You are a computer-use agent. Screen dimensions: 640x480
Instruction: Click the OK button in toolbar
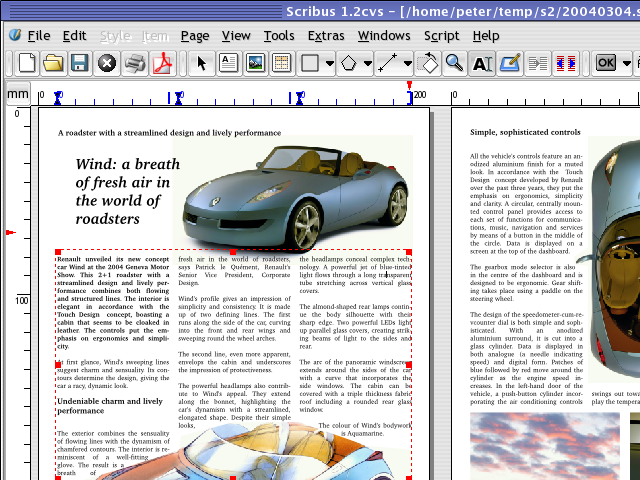tap(606, 63)
